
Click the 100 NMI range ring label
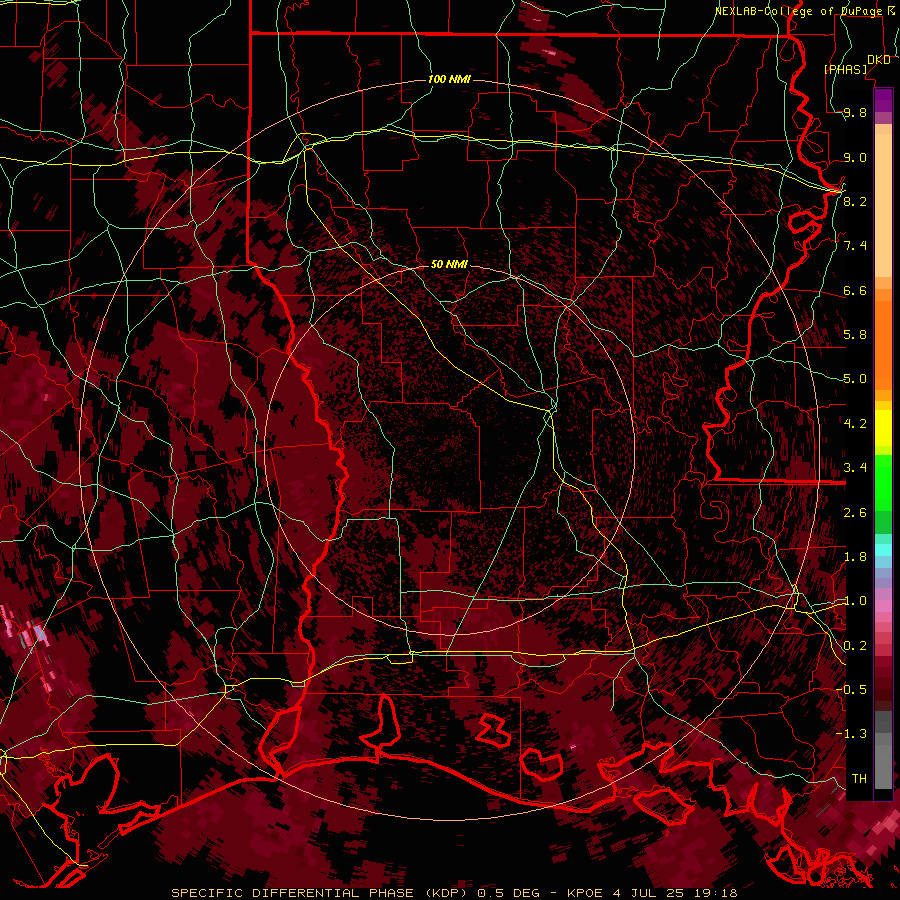tap(449, 79)
